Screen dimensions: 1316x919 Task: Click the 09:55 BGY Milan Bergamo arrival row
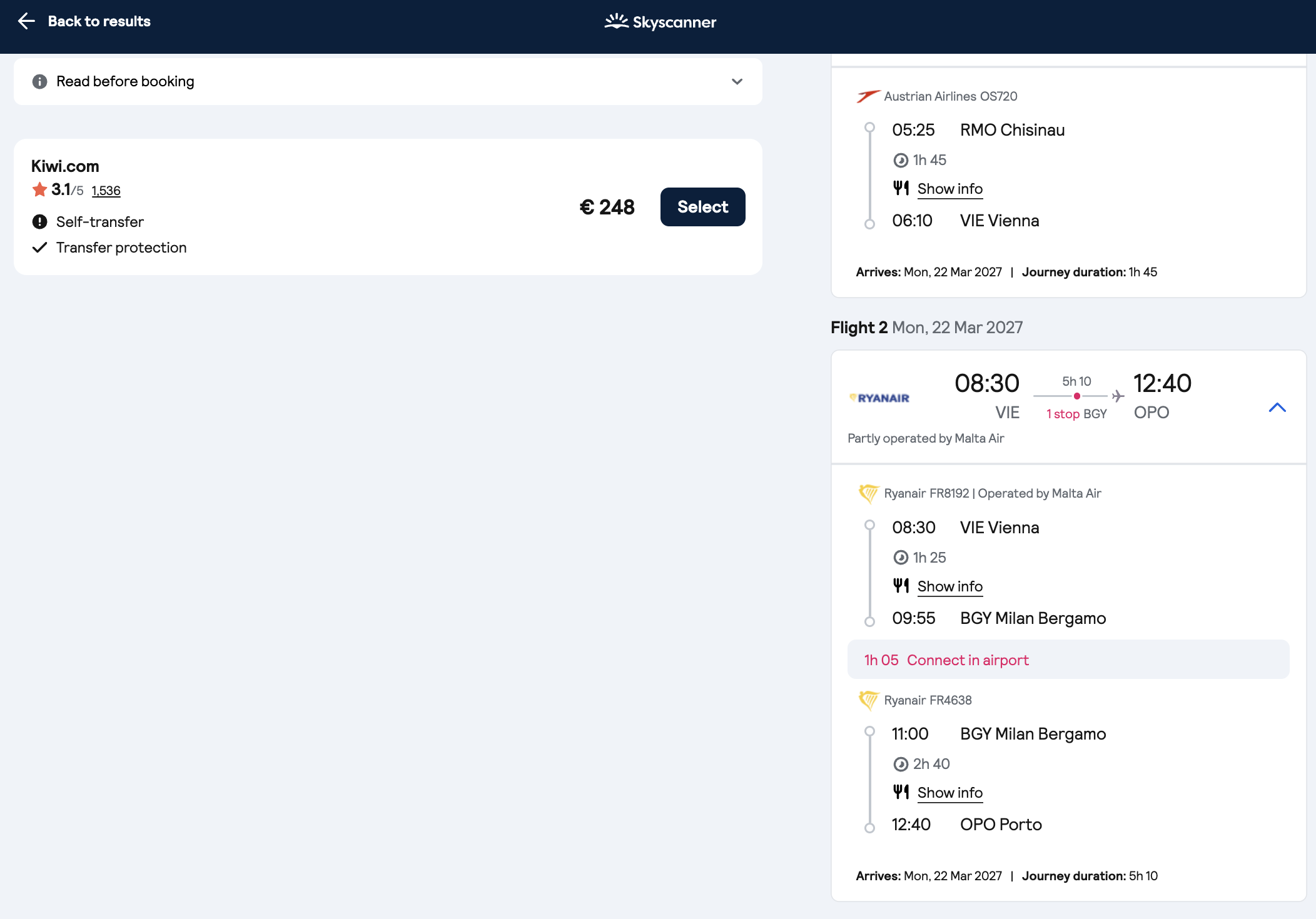point(999,618)
